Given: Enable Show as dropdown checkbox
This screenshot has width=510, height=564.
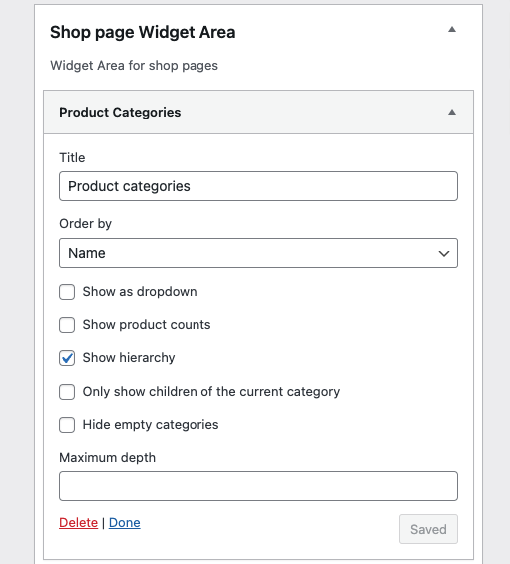Looking at the screenshot, I should pyautogui.click(x=67, y=292).
